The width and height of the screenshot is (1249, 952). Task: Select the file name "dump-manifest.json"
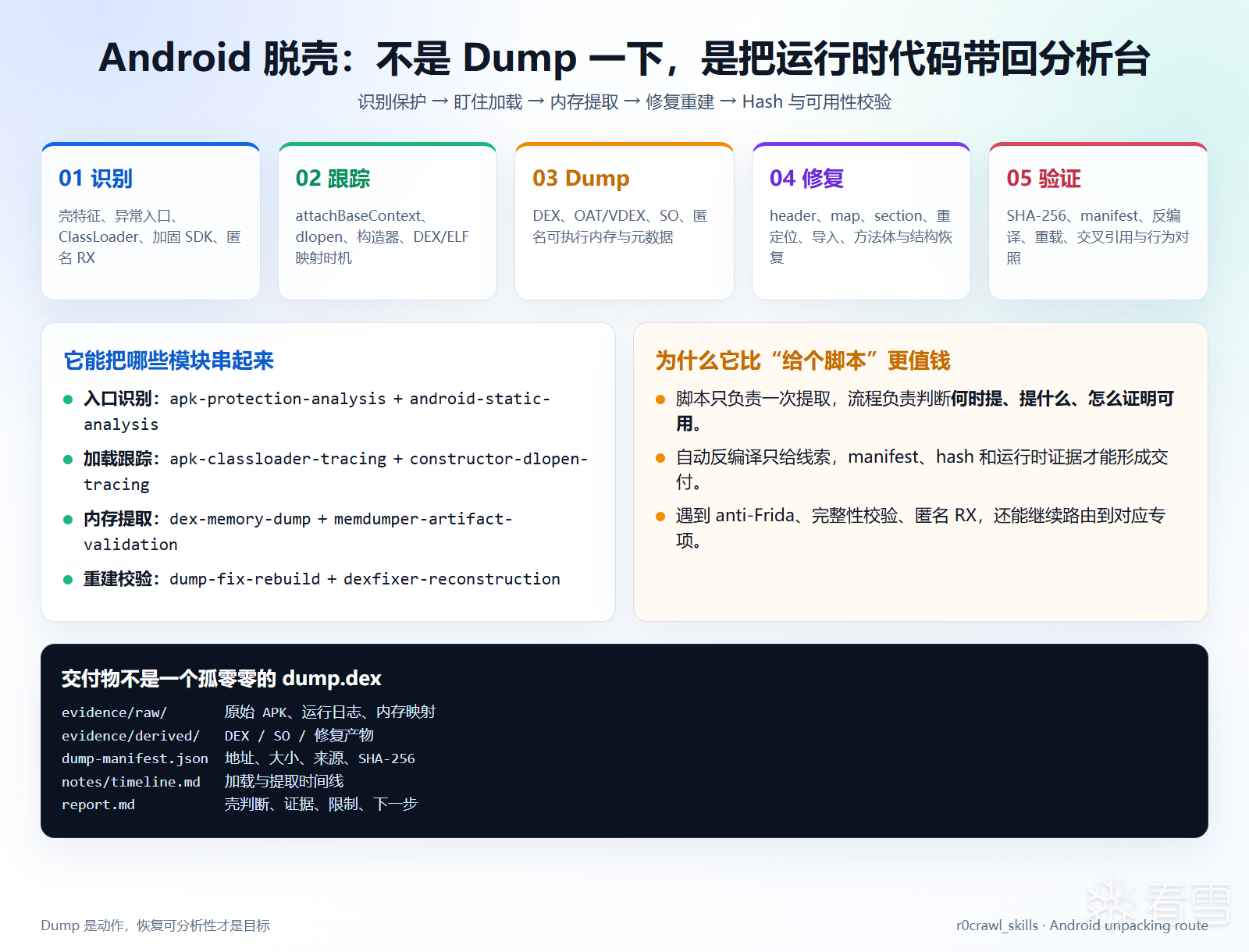[135, 758]
